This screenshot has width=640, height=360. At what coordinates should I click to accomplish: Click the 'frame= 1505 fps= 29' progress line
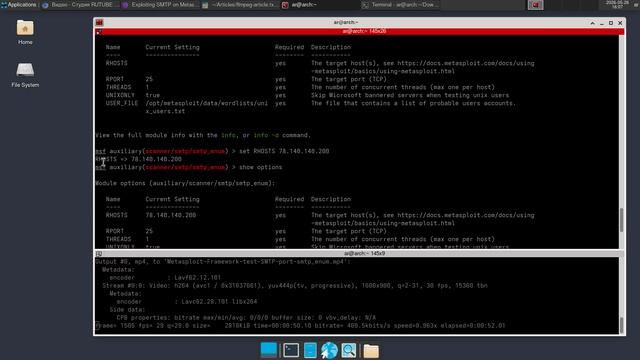click(300, 326)
